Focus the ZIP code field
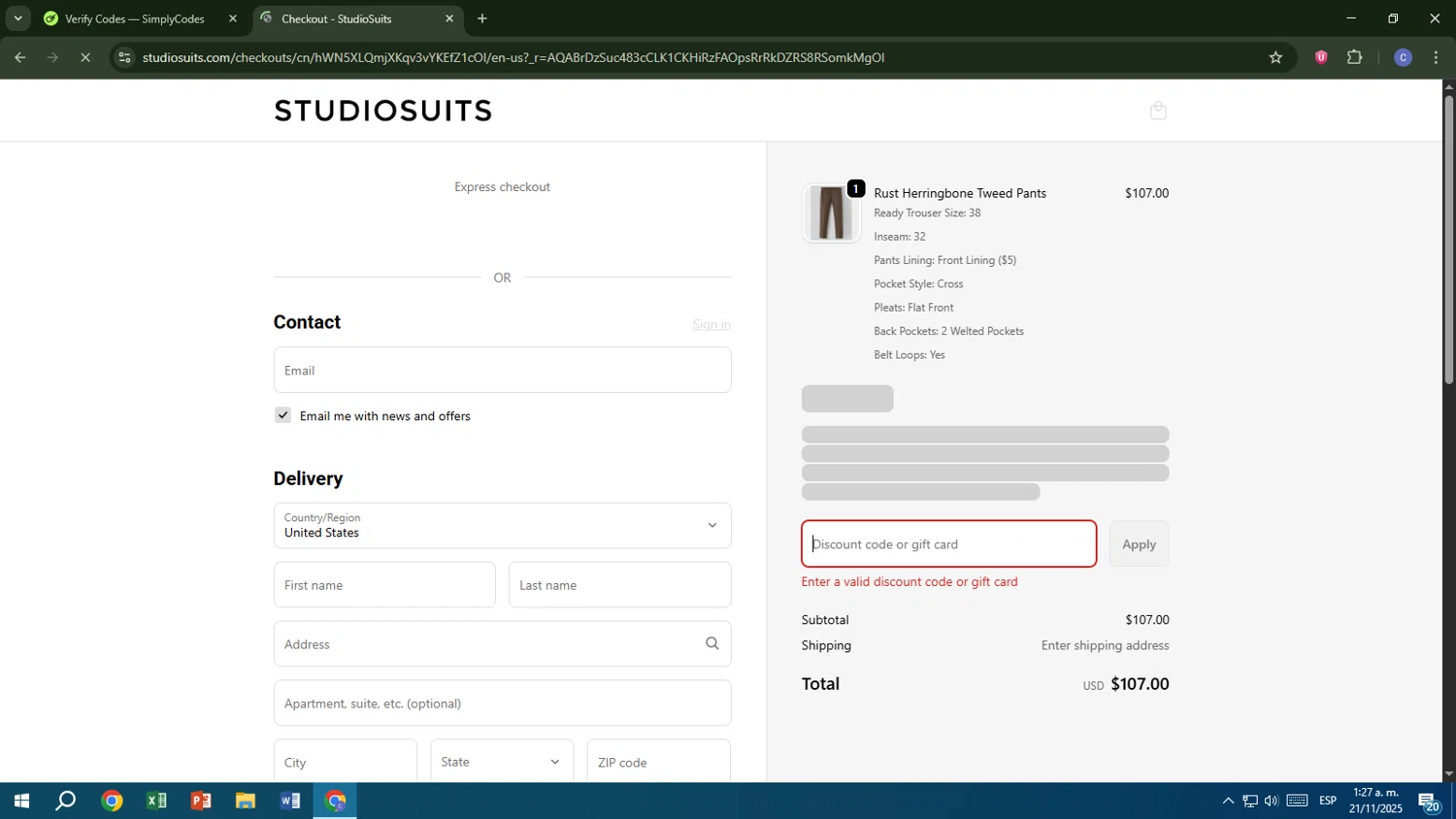Screen dimensions: 1456x819 [x=658, y=763]
